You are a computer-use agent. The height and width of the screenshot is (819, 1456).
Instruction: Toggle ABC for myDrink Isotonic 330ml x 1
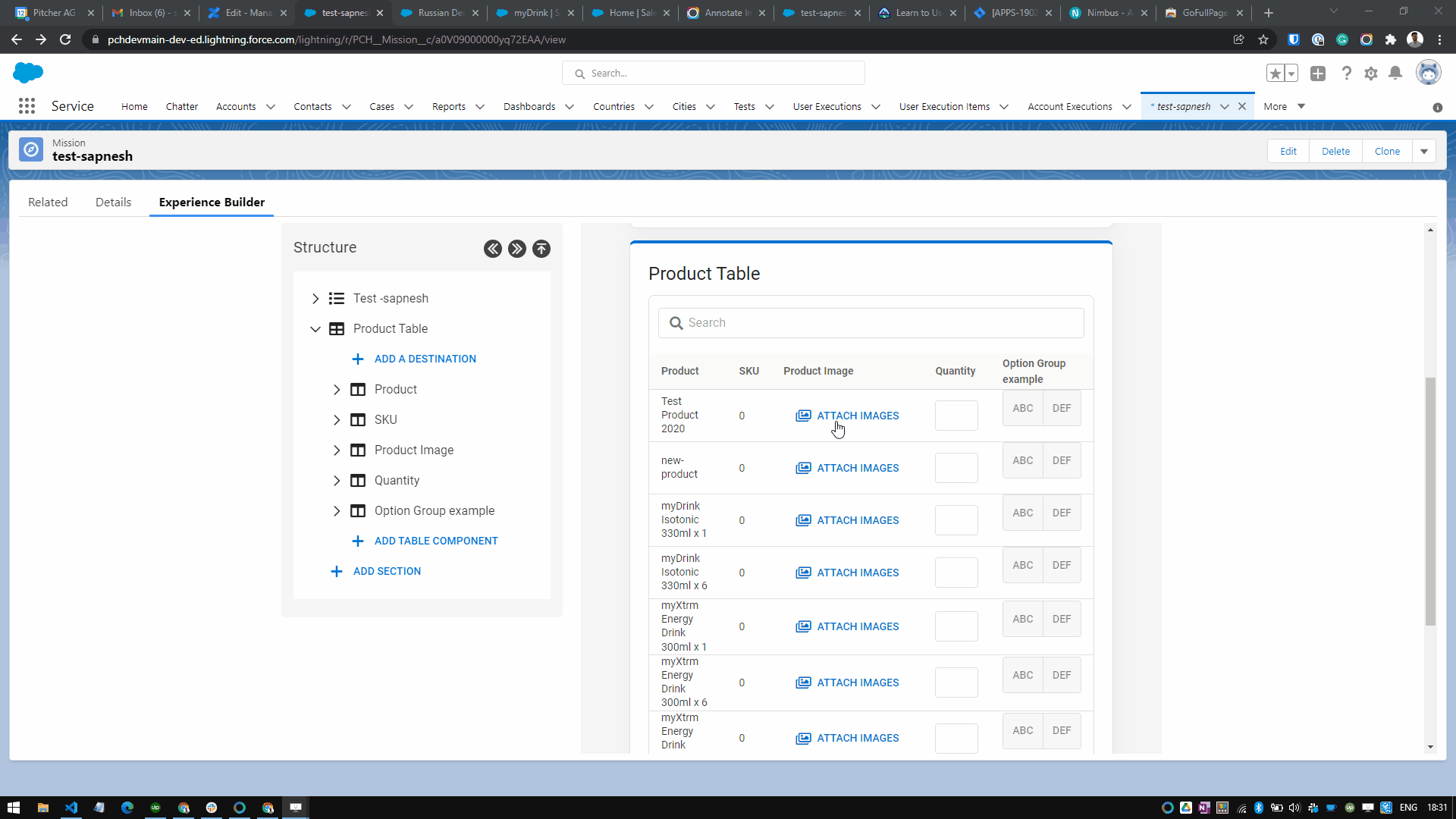click(x=1022, y=513)
